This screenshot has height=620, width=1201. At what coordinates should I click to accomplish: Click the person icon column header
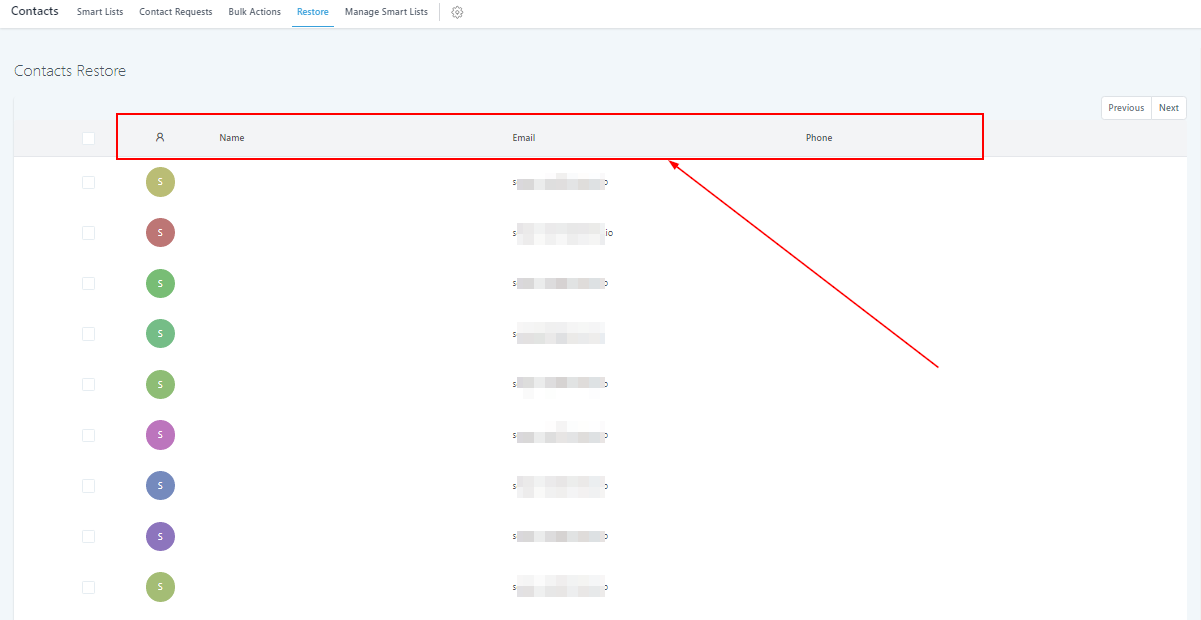click(x=160, y=138)
